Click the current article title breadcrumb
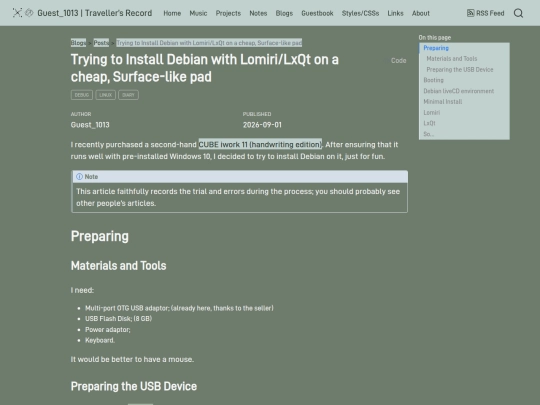Screen dimensions: 540x405 (x=209, y=43)
